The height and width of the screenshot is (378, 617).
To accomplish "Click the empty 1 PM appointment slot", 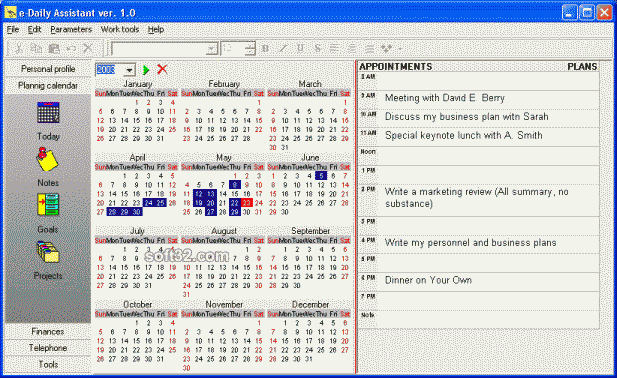I will [x=488, y=175].
